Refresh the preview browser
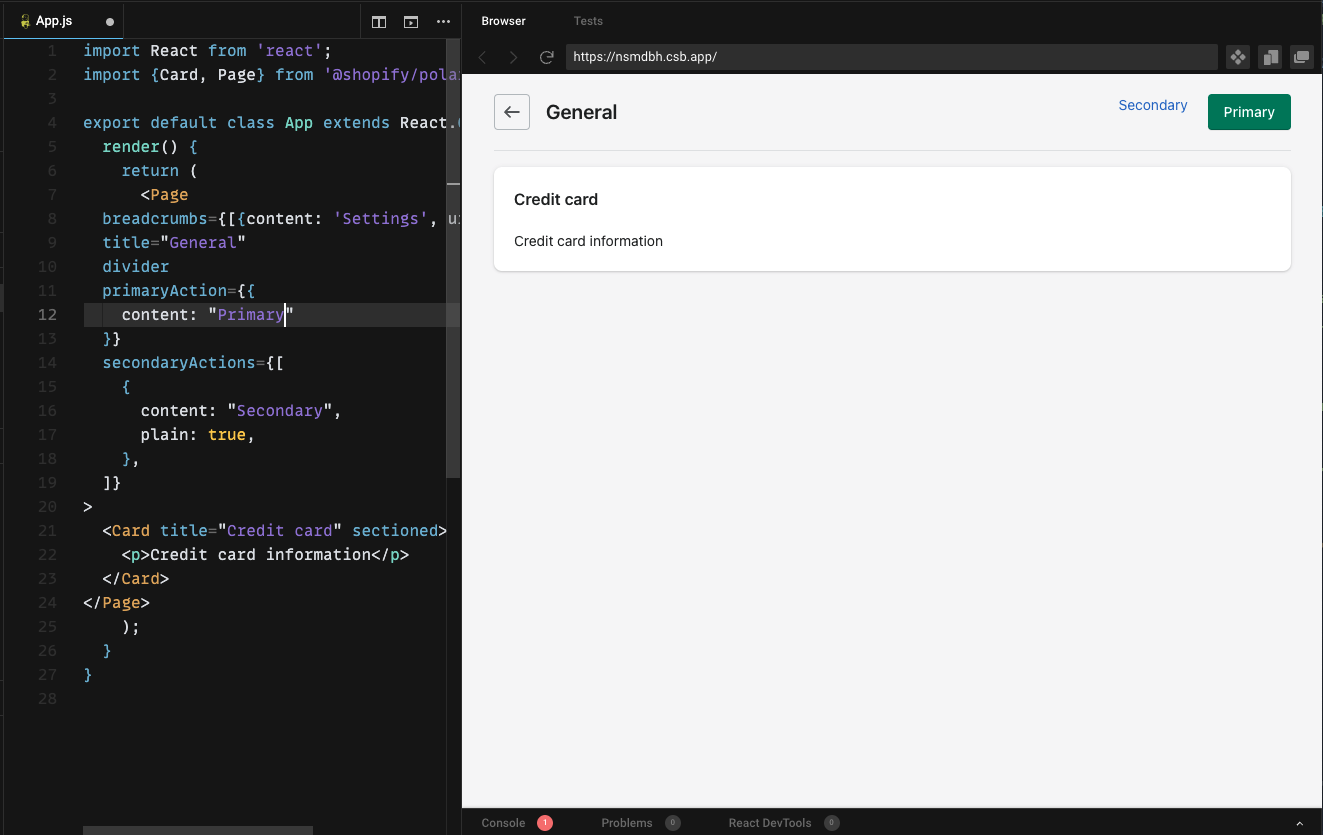1323x835 pixels. coord(546,57)
